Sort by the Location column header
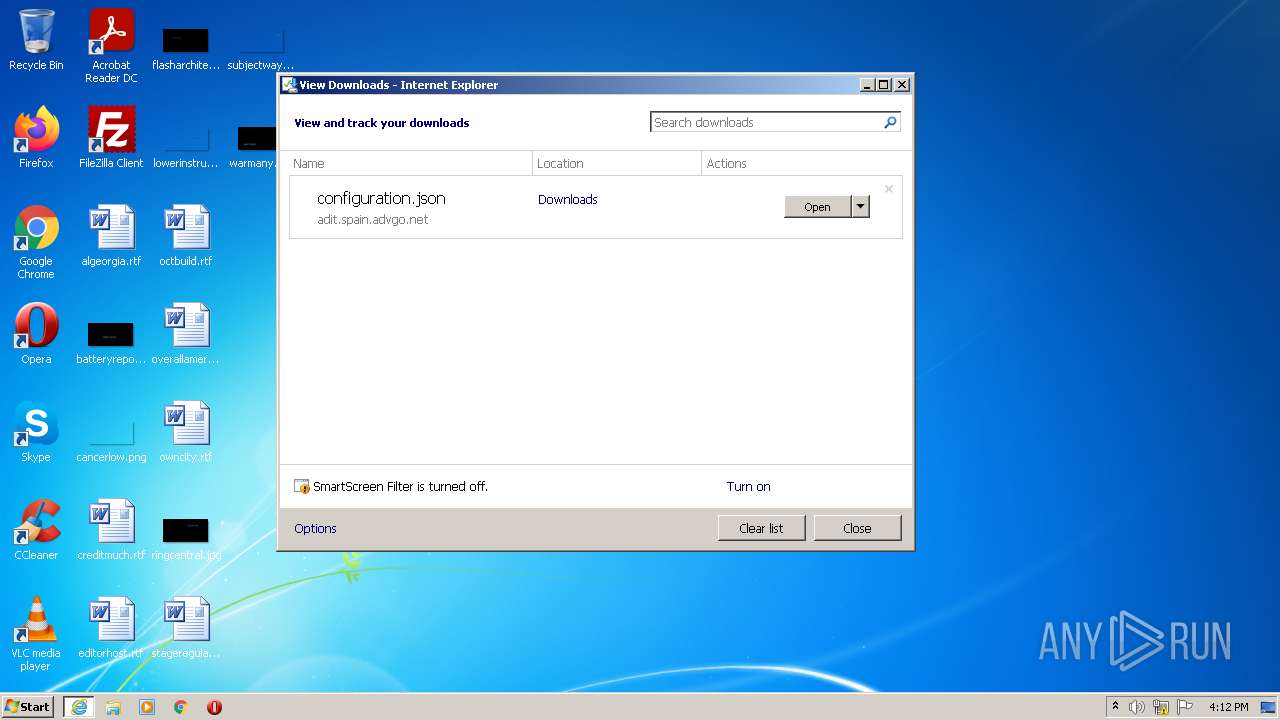The height and width of the screenshot is (720, 1280). coord(617,163)
